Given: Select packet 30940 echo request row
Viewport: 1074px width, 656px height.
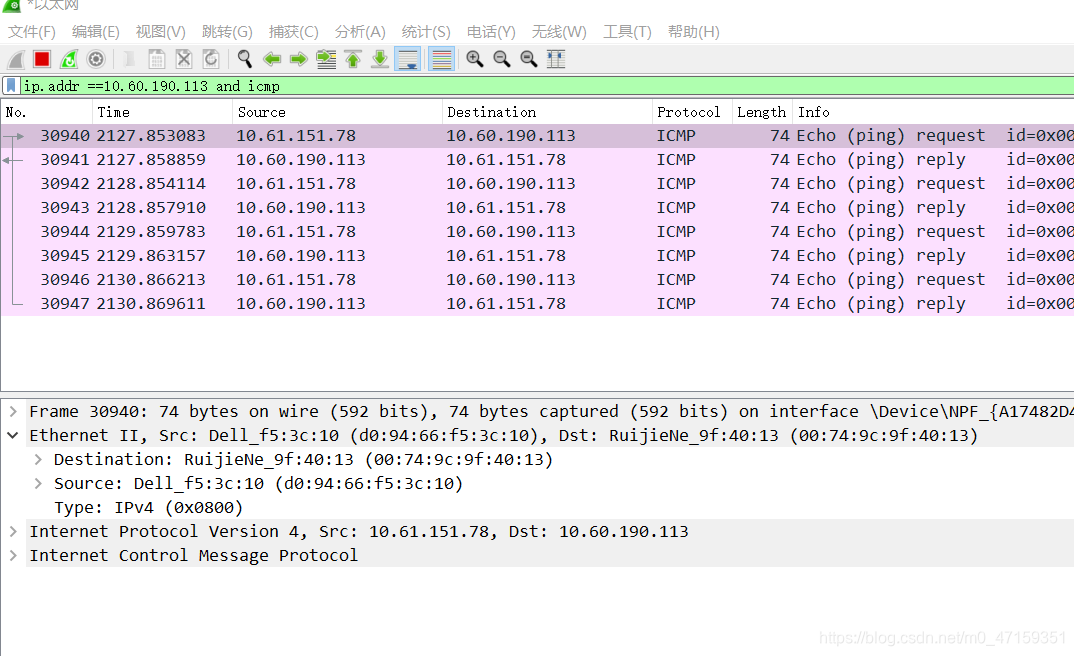Looking at the screenshot, I should tap(537, 136).
